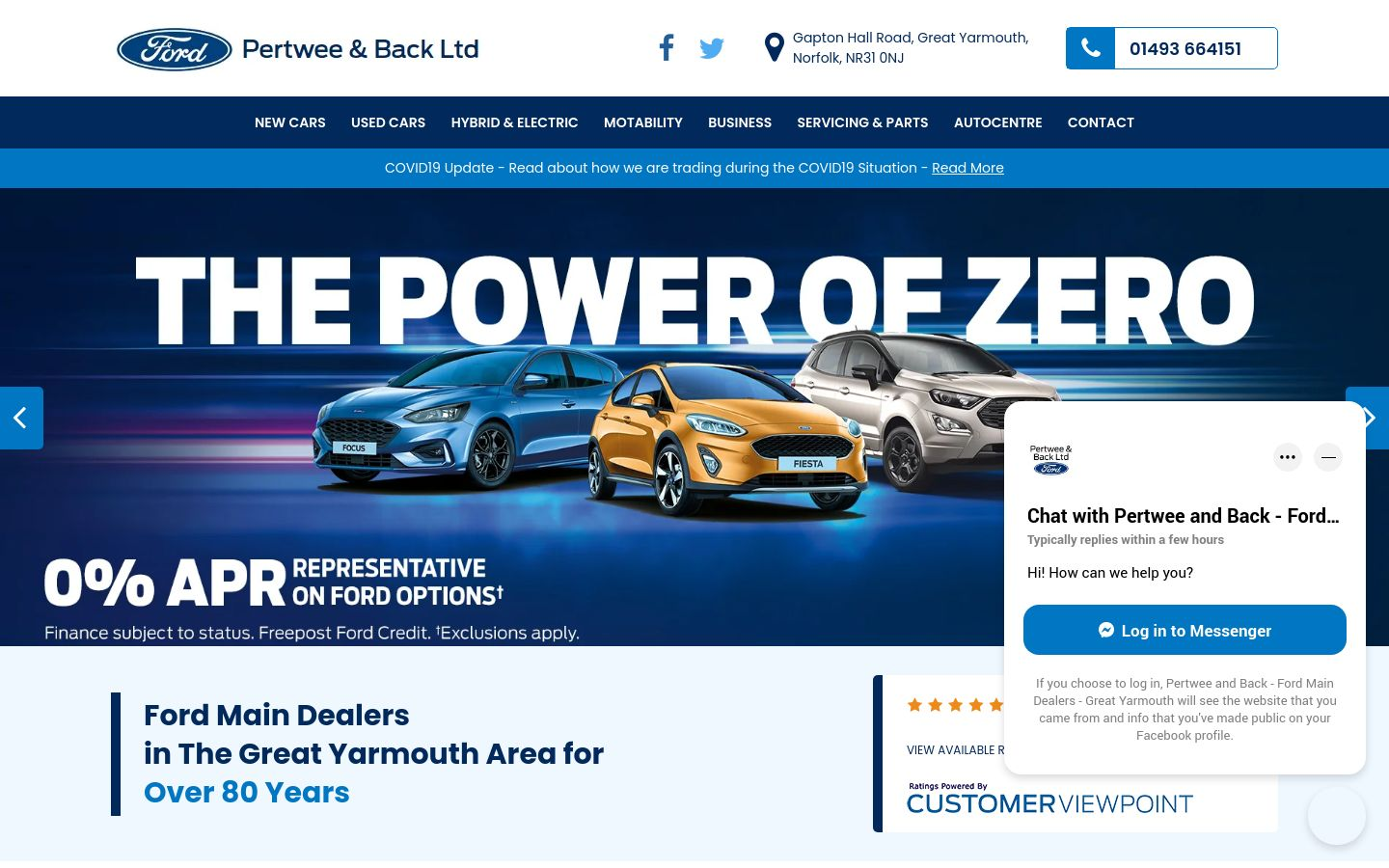Image resolution: width=1389 pixels, height=868 pixels.
Task: Go to previous slide with left arrow
Action: click(x=21, y=418)
